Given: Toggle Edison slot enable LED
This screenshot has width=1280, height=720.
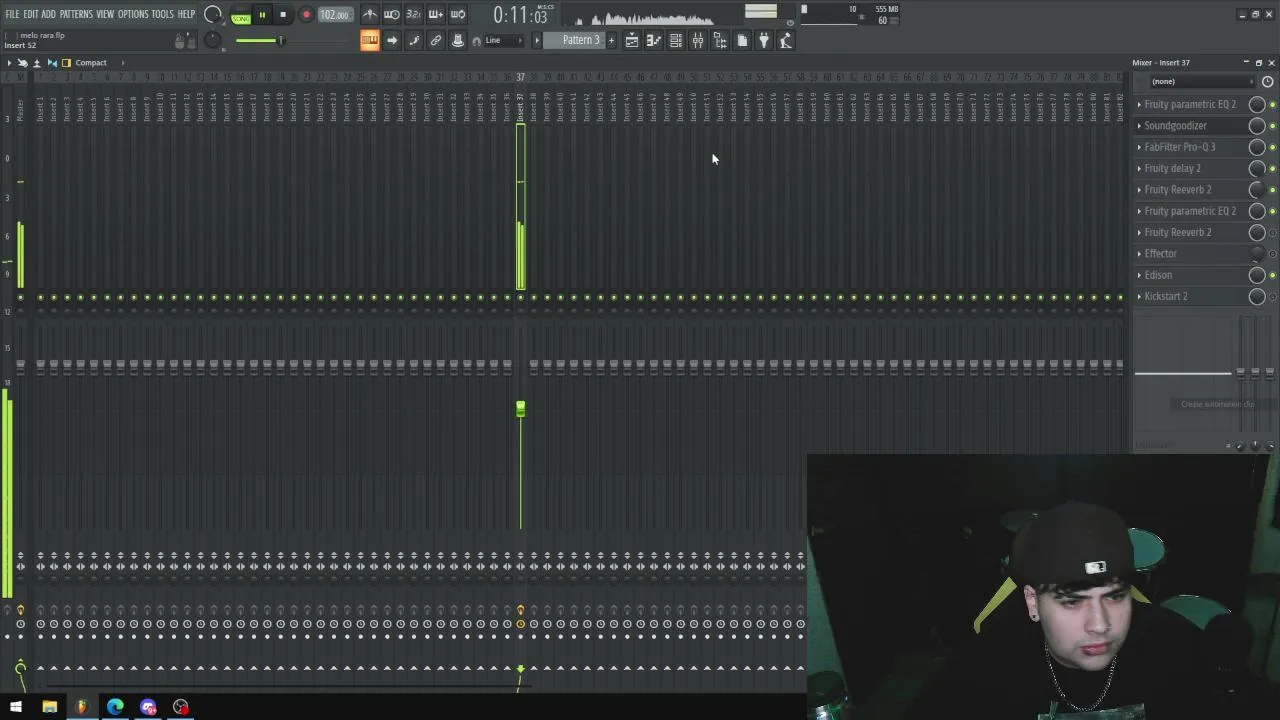Looking at the screenshot, I should click(1272, 275).
